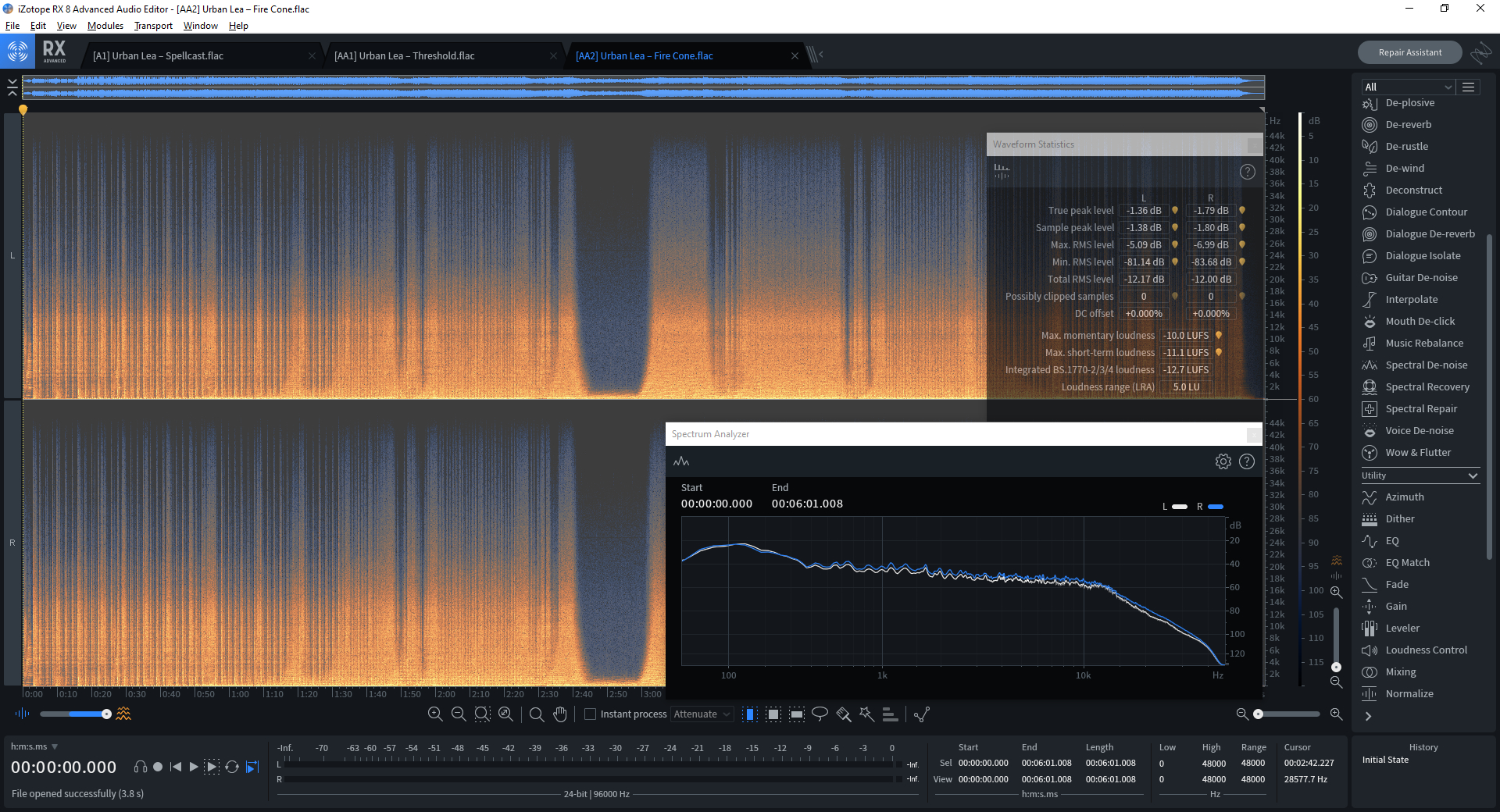This screenshot has height=812, width=1500.
Task: Collapse the Utility section
Action: [1473, 475]
